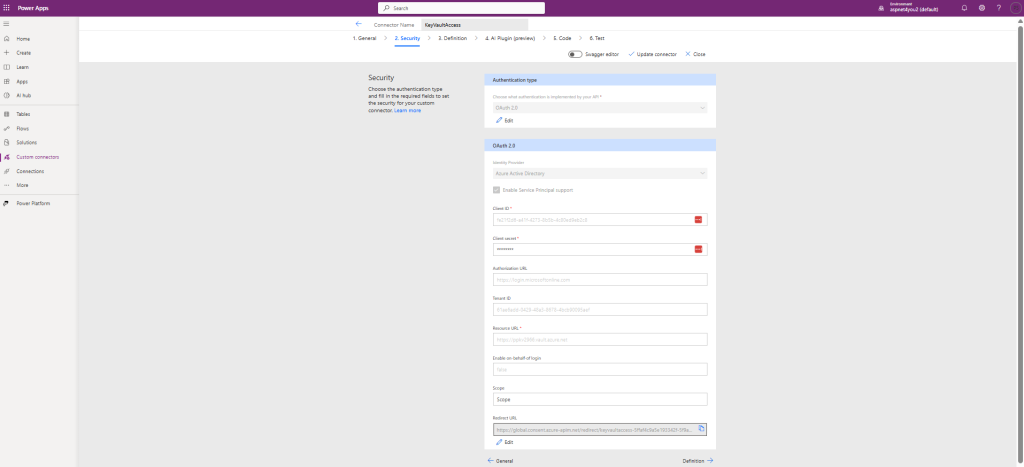This screenshot has width=1024, height=467.
Task: Click the environment picker icon
Action: tap(881, 8)
